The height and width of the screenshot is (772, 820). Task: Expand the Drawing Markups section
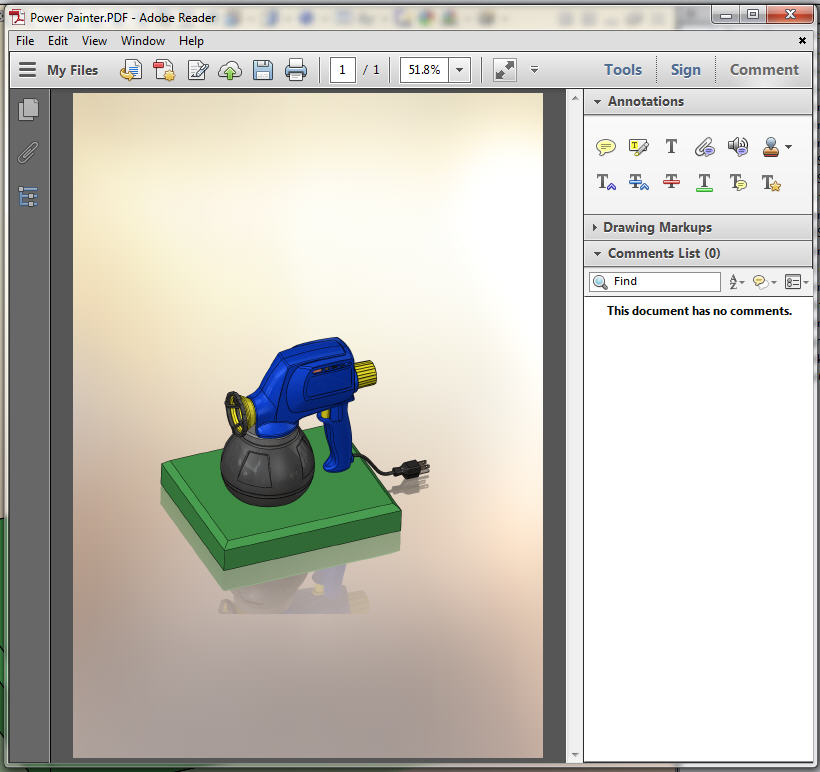click(x=657, y=227)
